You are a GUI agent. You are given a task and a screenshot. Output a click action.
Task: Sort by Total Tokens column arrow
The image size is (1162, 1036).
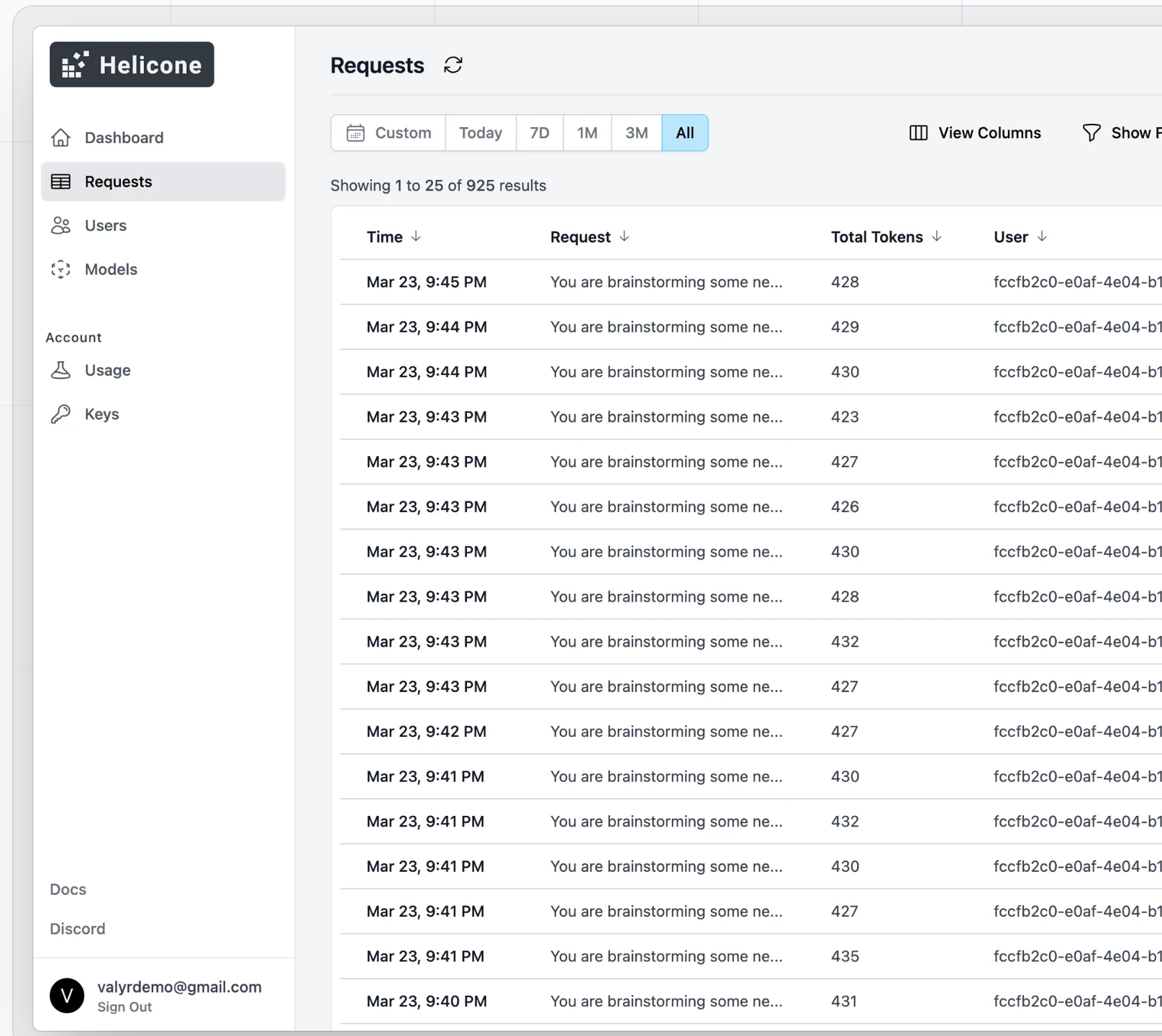click(x=937, y=237)
